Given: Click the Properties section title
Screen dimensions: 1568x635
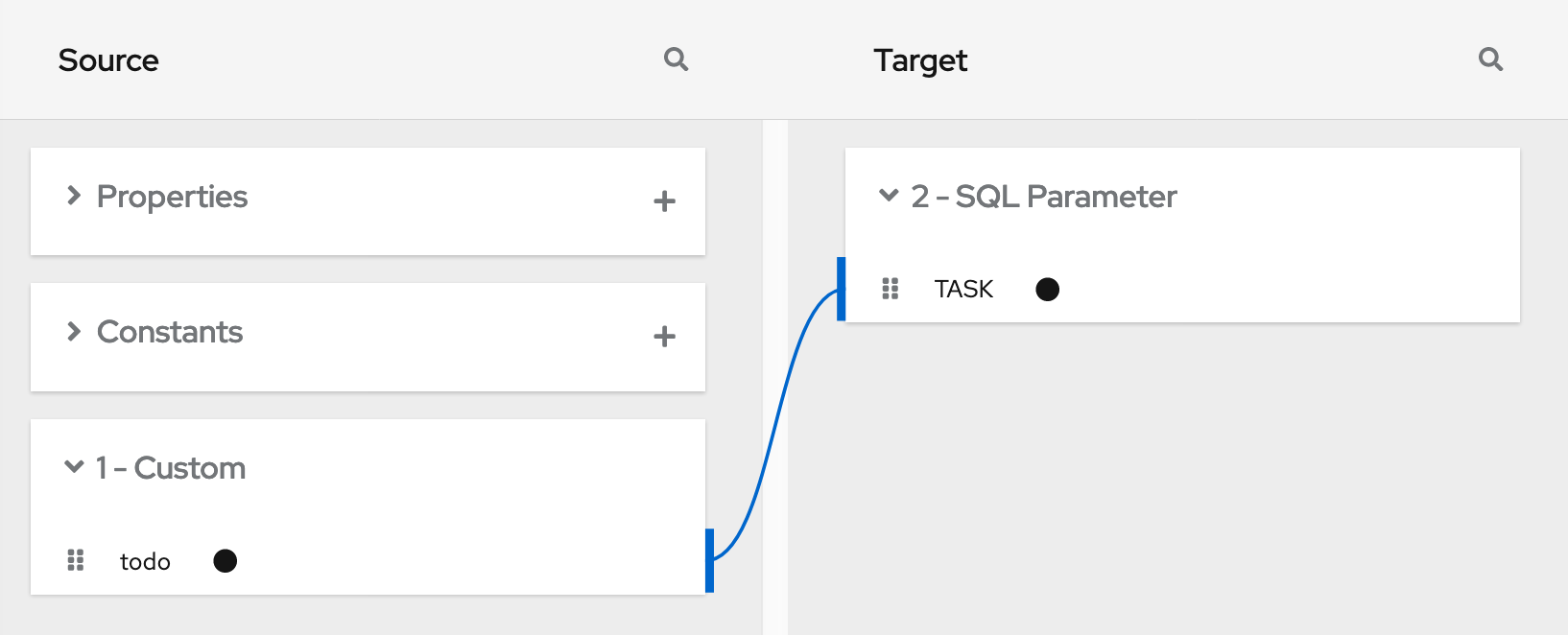Looking at the screenshot, I should [x=173, y=197].
